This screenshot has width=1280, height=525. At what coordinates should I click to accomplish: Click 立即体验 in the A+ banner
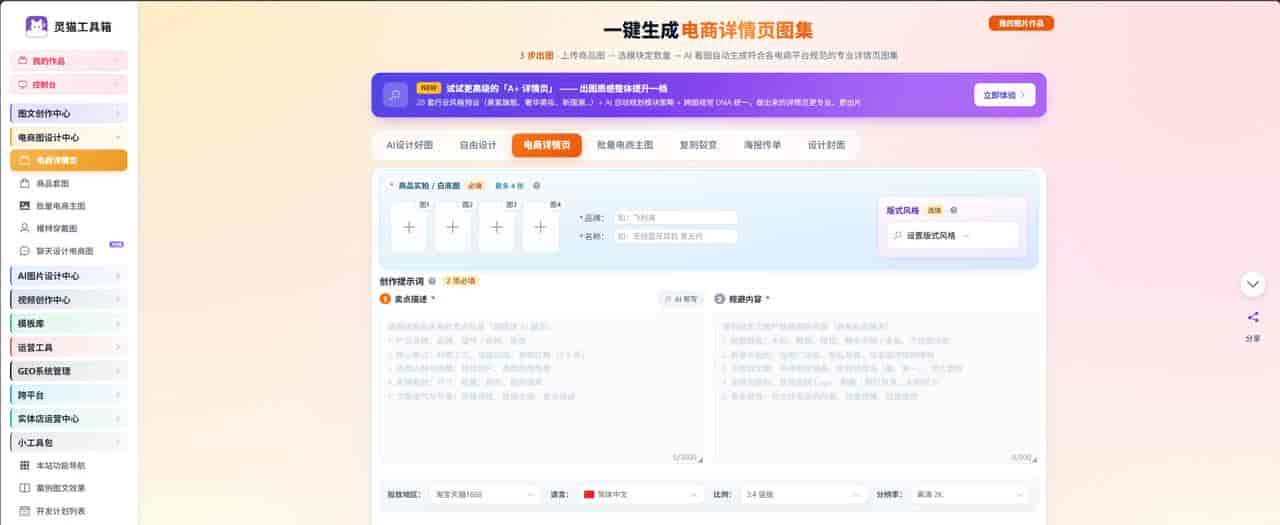(1004, 95)
